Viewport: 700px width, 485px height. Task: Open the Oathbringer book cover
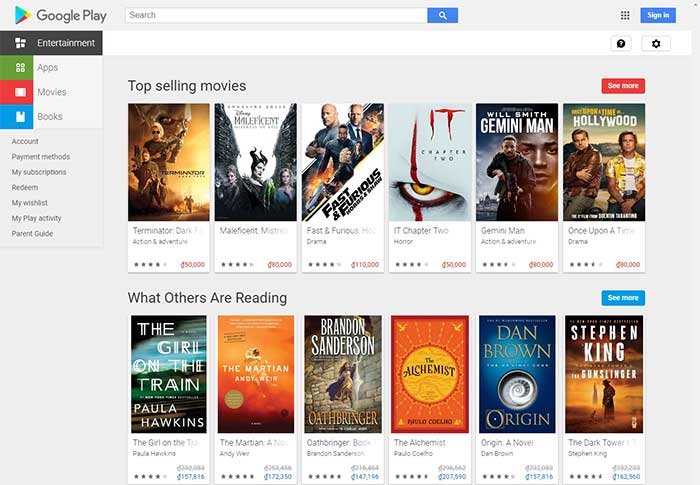tap(343, 374)
